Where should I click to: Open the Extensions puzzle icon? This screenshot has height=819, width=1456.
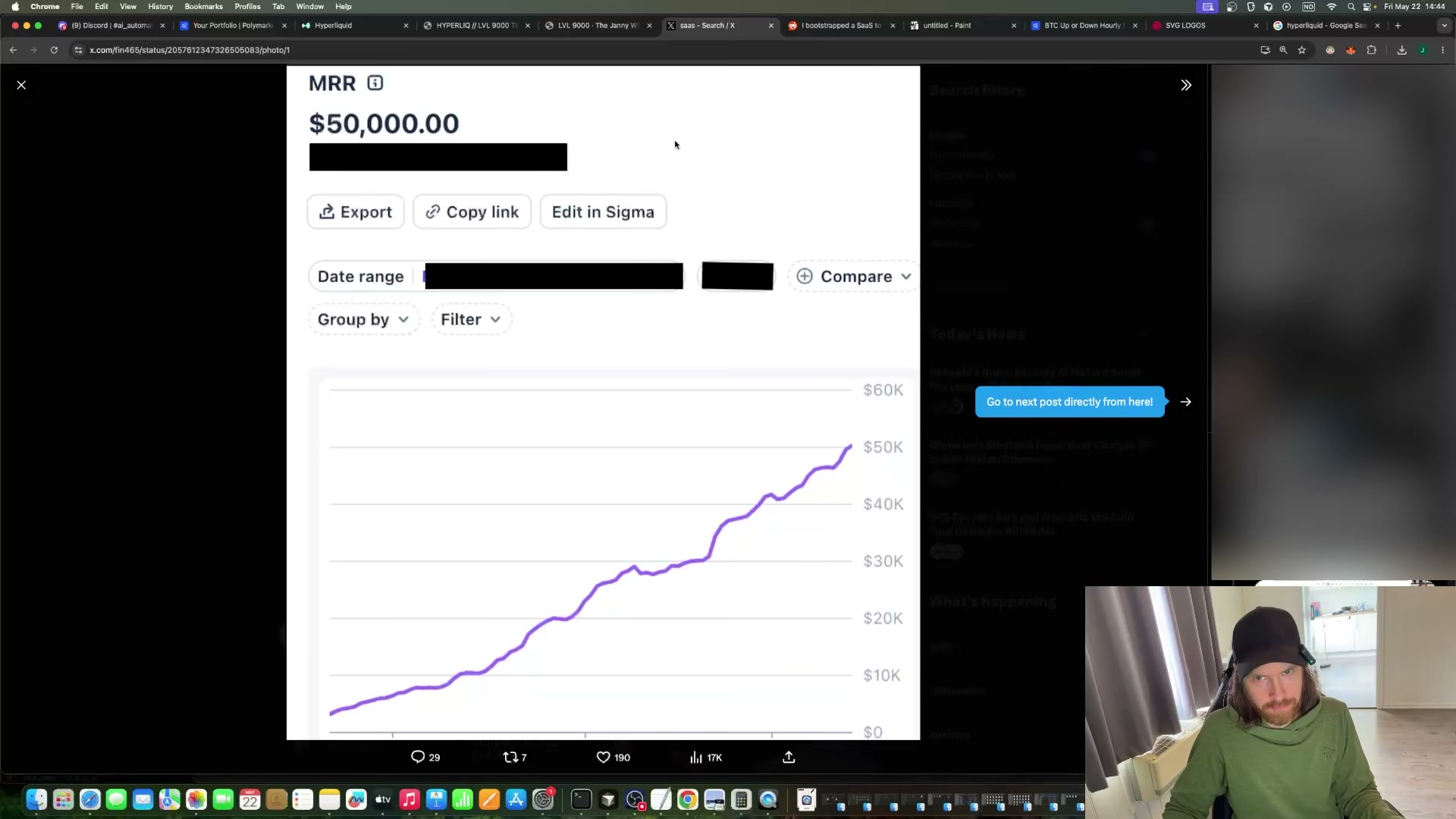coord(1371,50)
